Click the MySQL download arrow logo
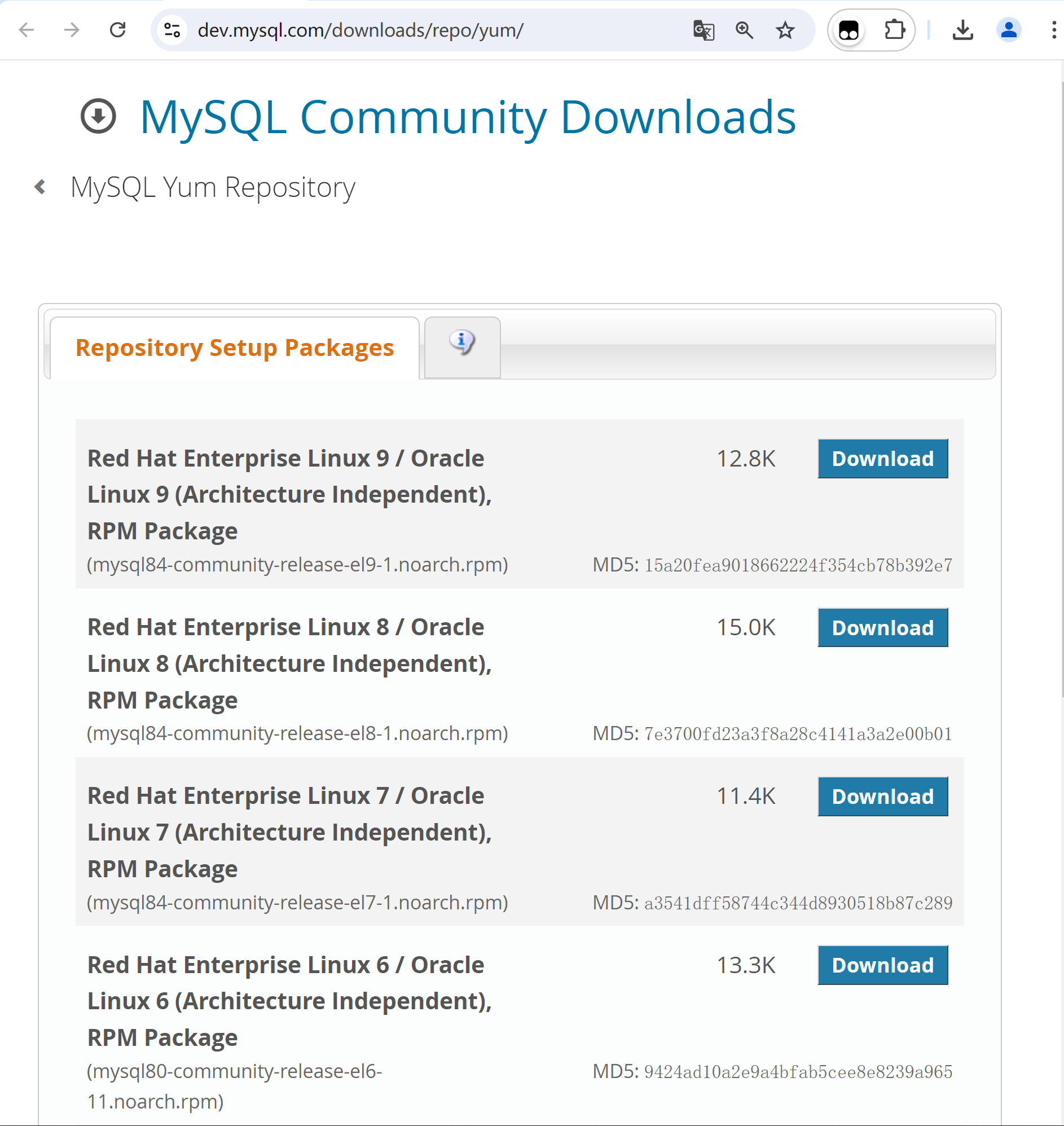Viewport: 1064px width, 1126px height. 98,117
